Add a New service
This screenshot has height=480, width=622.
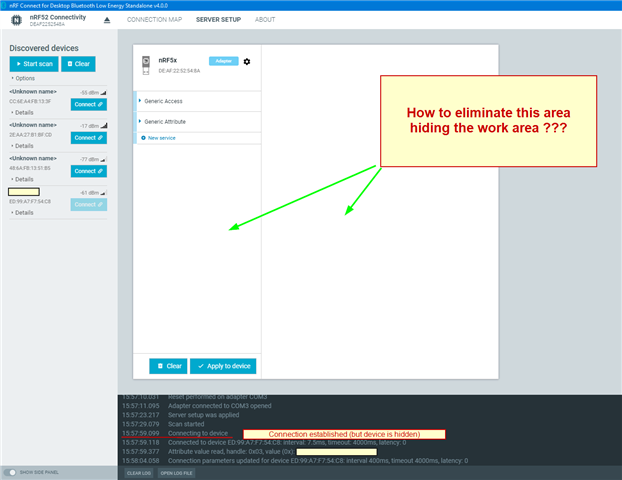[161, 138]
